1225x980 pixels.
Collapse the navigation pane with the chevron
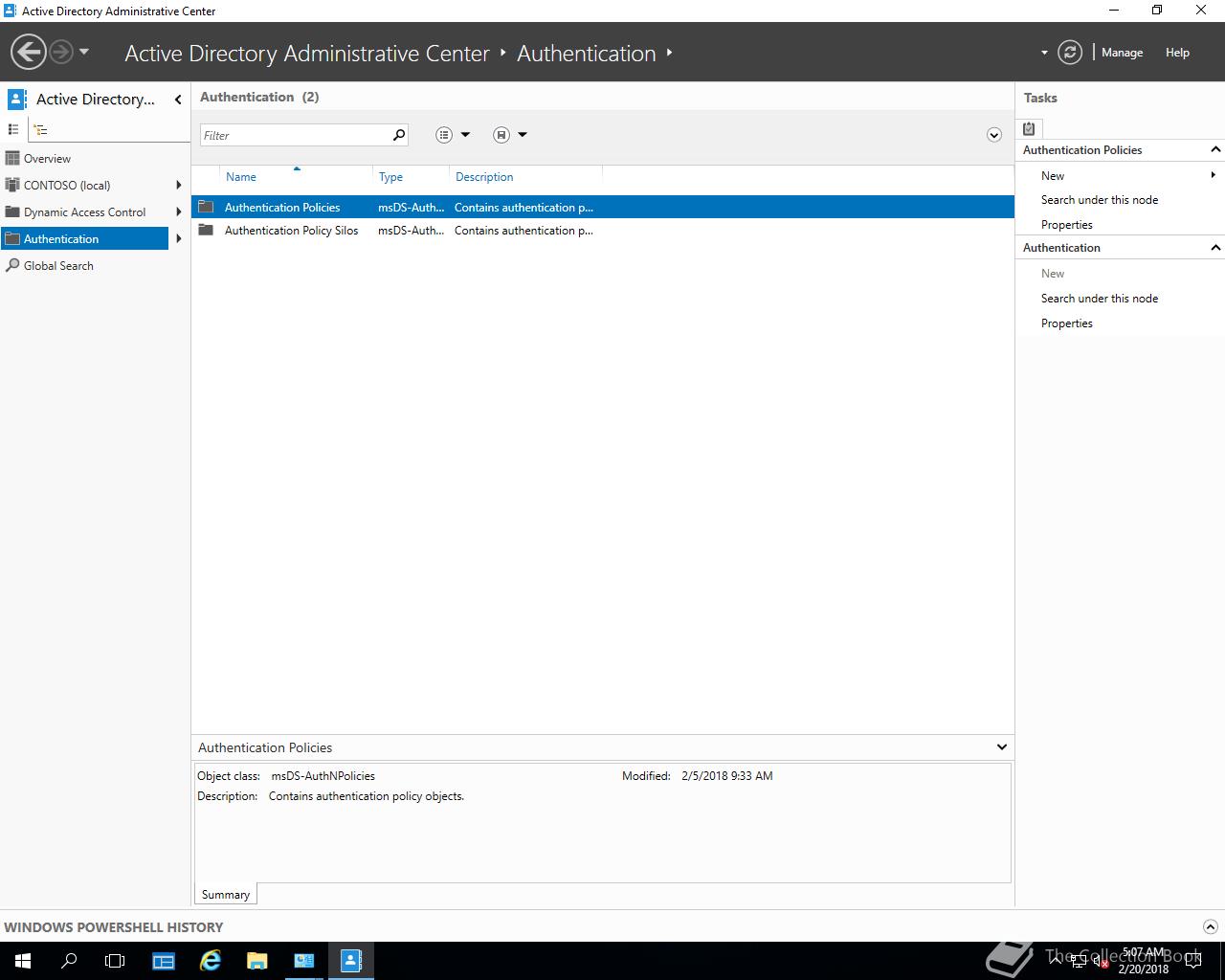(178, 100)
